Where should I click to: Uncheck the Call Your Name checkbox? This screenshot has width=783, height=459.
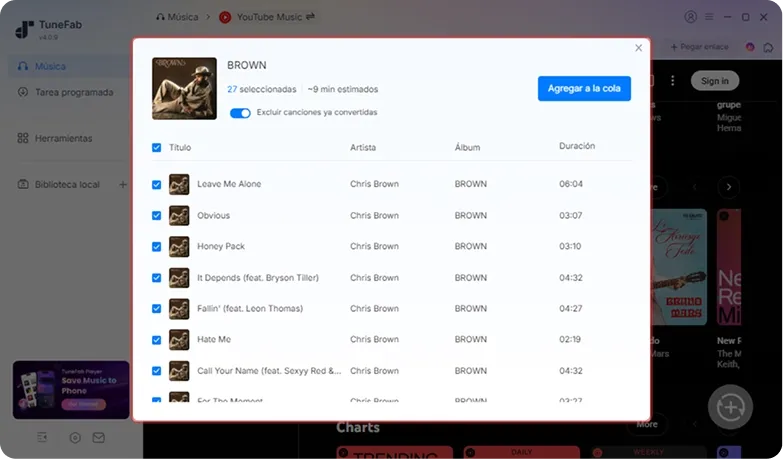156,371
